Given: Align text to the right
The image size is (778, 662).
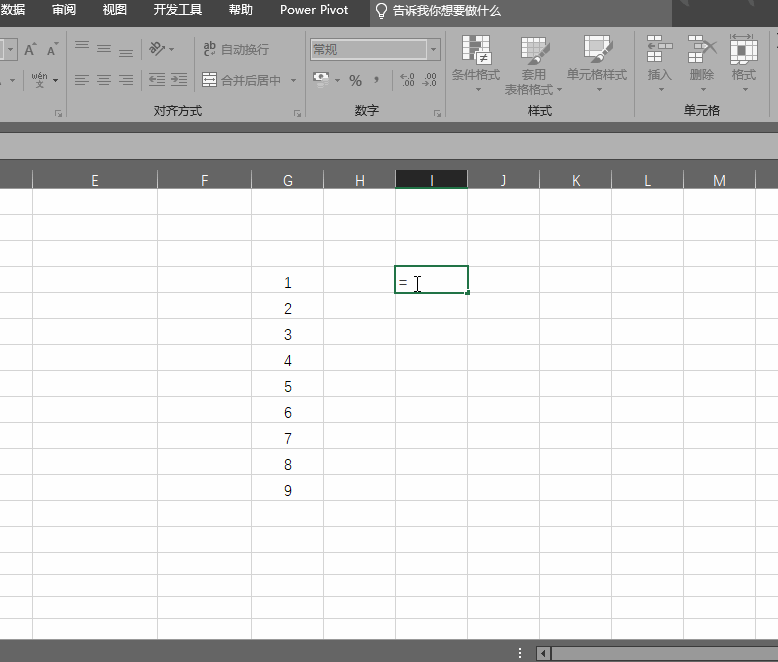Looking at the screenshot, I should tap(126, 80).
